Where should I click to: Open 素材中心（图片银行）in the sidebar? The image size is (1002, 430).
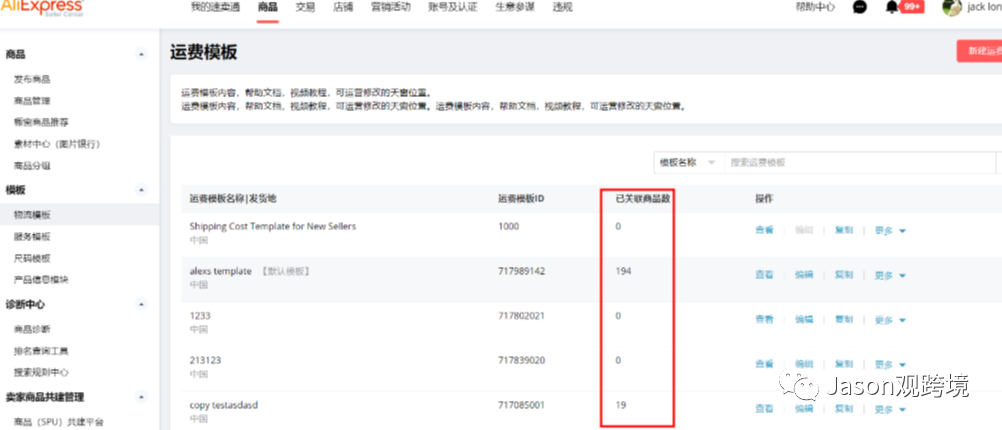(57, 144)
